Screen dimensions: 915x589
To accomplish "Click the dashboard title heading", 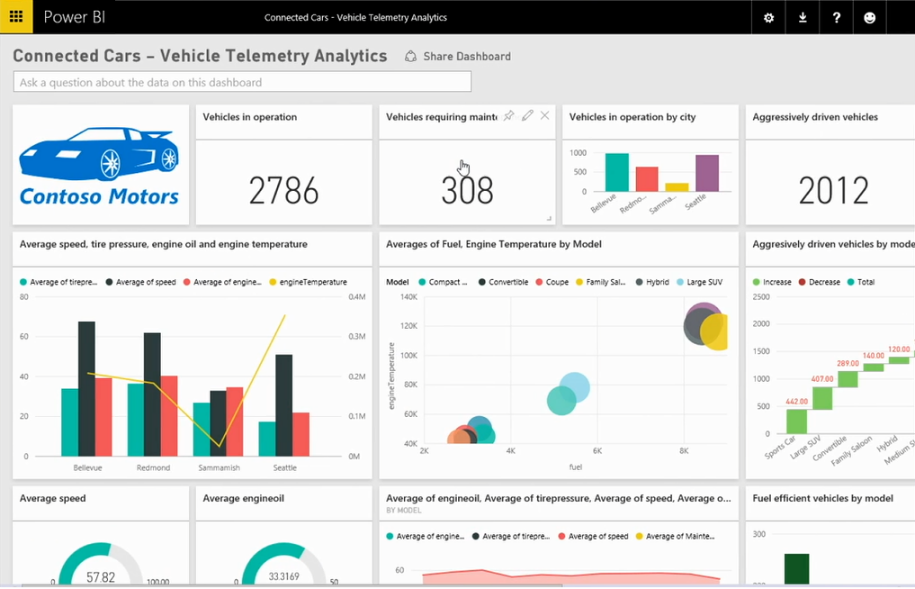I will [x=200, y=55].
